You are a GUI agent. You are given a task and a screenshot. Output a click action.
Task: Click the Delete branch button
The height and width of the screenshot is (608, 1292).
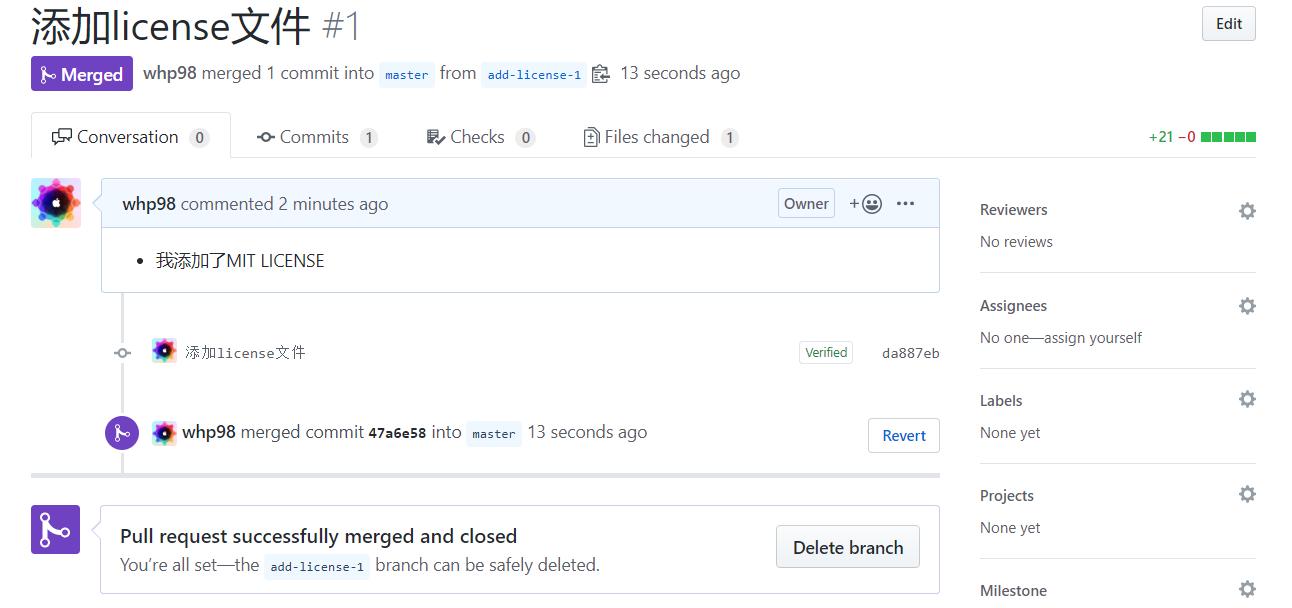pyautogui.click(x=848, y=547)
